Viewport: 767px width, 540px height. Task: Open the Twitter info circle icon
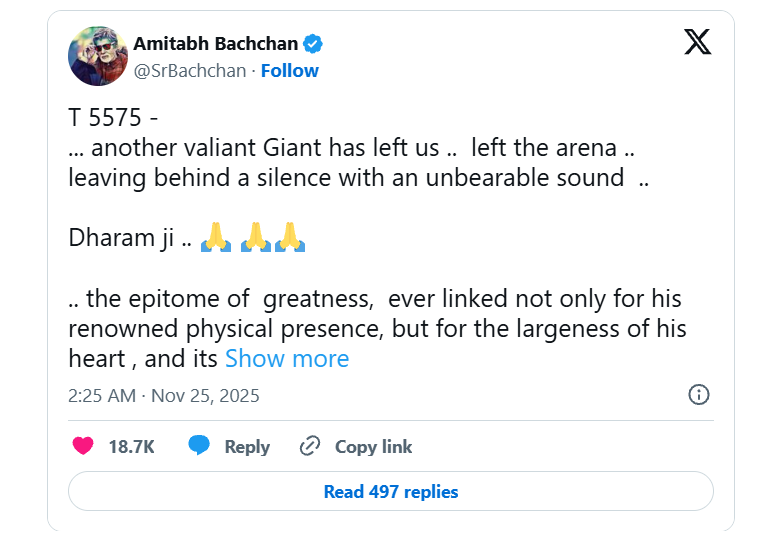699,394
